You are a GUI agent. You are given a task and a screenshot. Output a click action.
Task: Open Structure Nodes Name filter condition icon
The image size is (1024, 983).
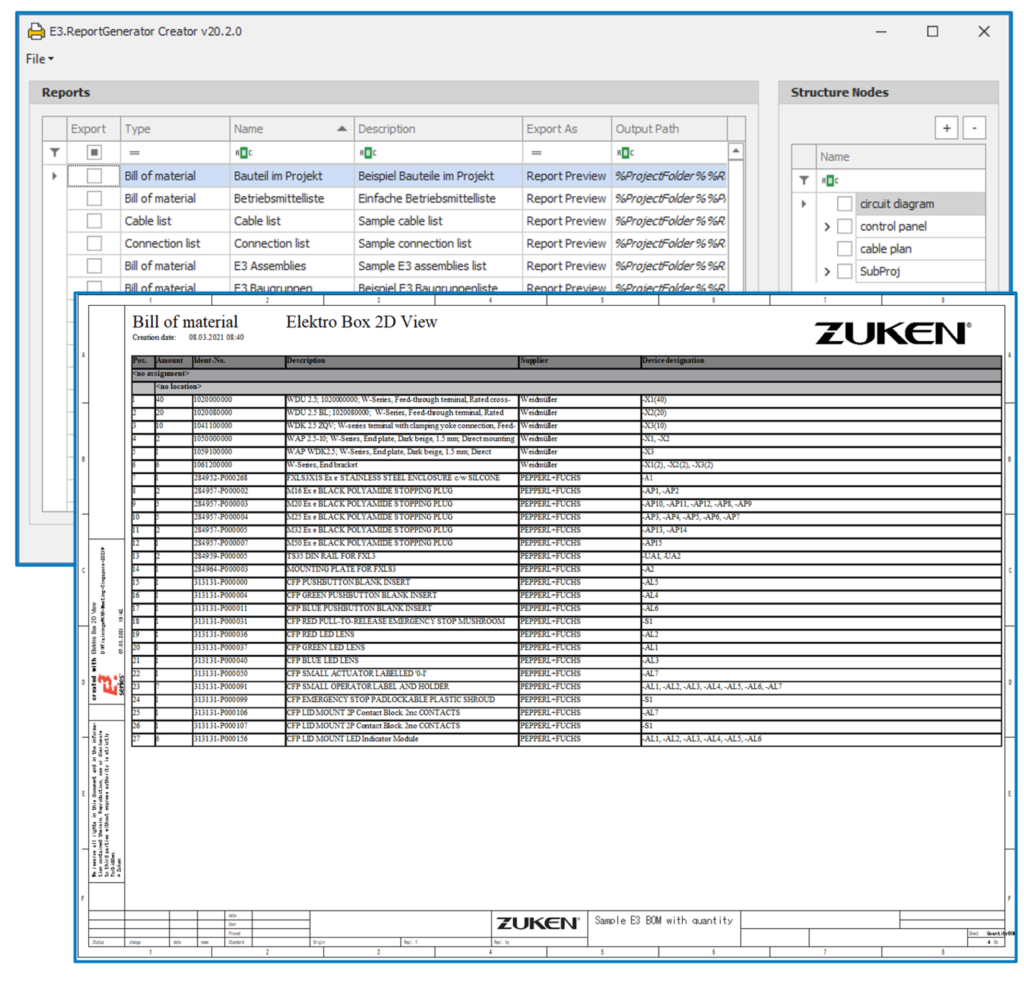(x=829, y=180)
